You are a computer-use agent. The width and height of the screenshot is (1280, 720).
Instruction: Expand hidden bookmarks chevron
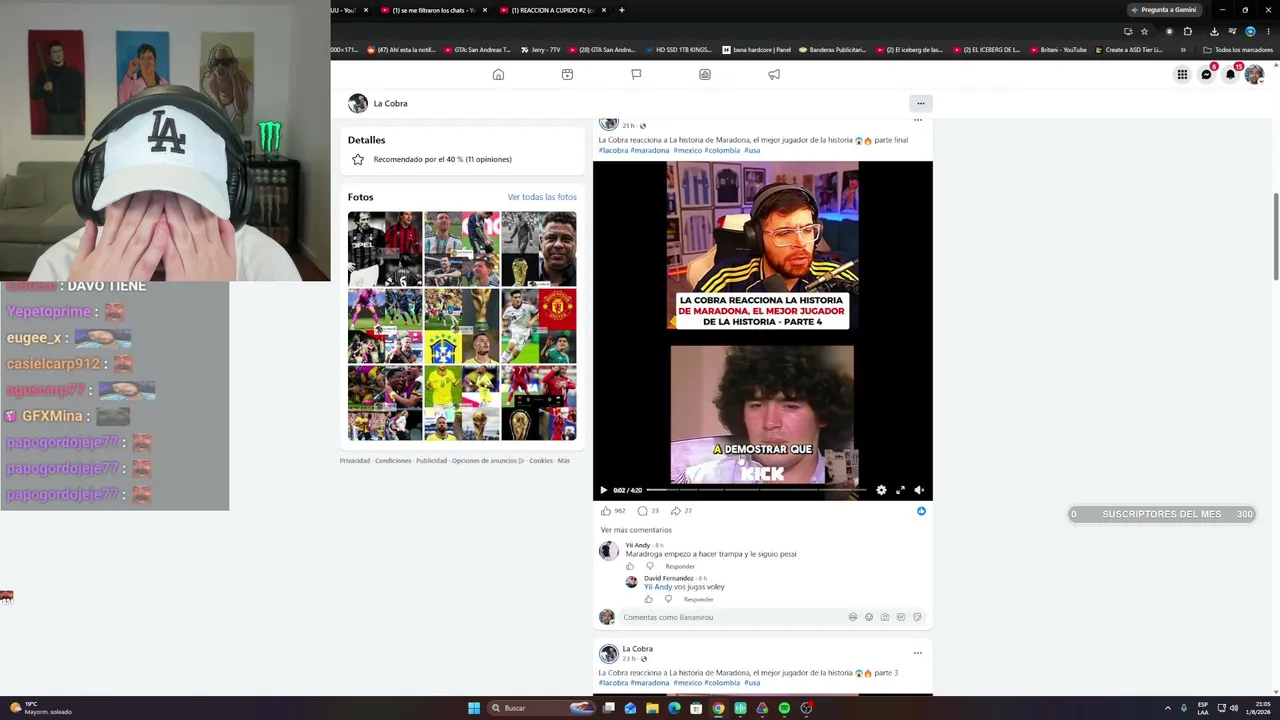click(x=1183, y=50)
